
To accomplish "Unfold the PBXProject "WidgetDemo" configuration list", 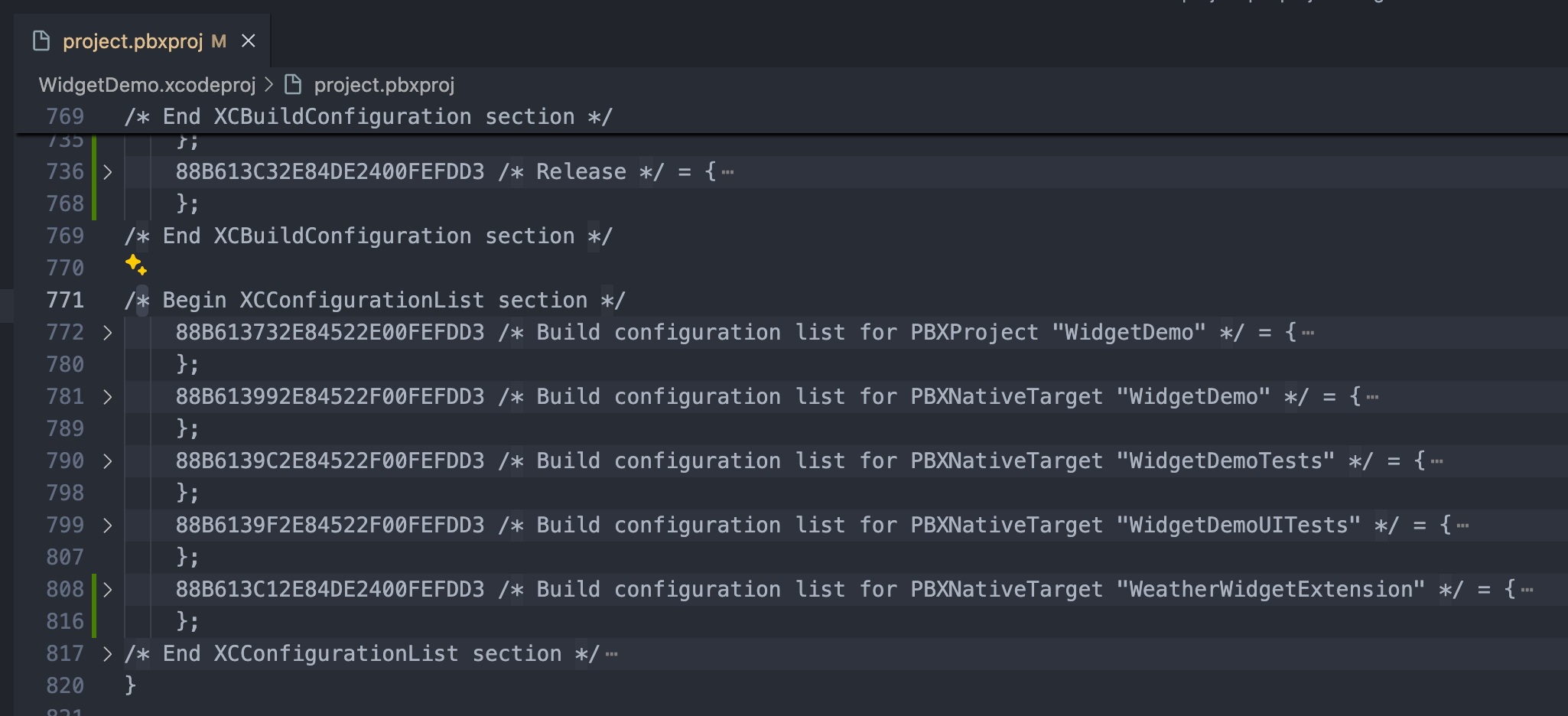I will tap(108, 333).
